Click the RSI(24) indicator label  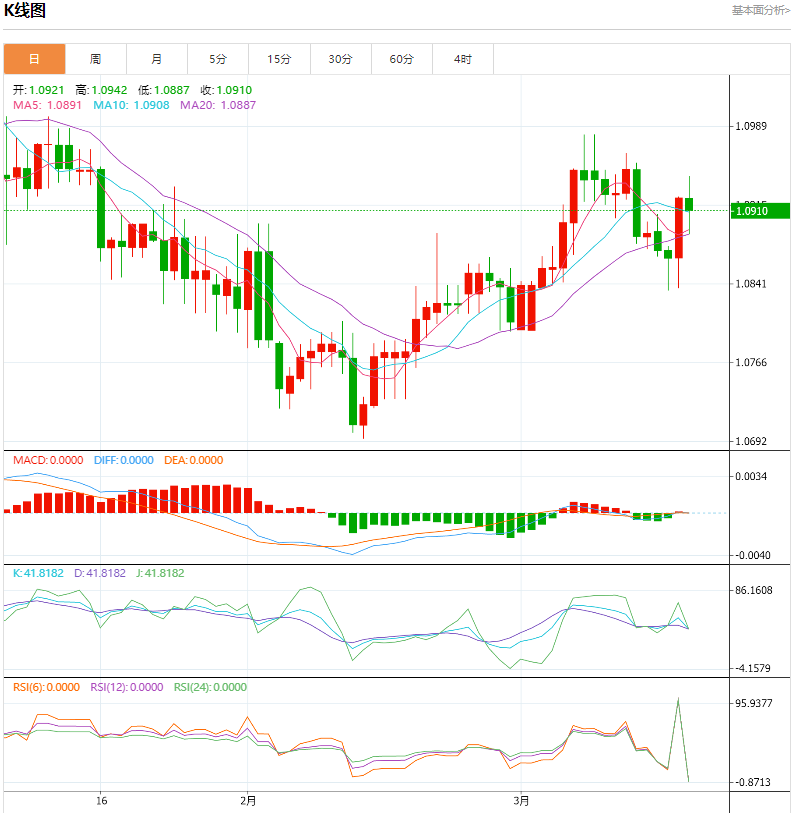tap(210, 688)
